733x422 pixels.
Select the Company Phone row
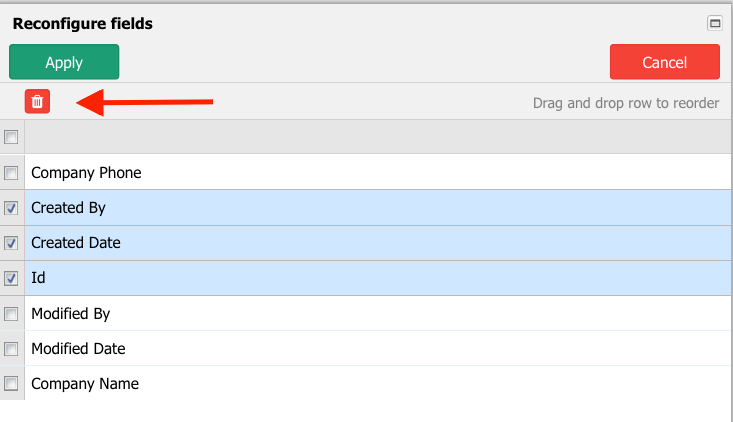tap(378, 172)
